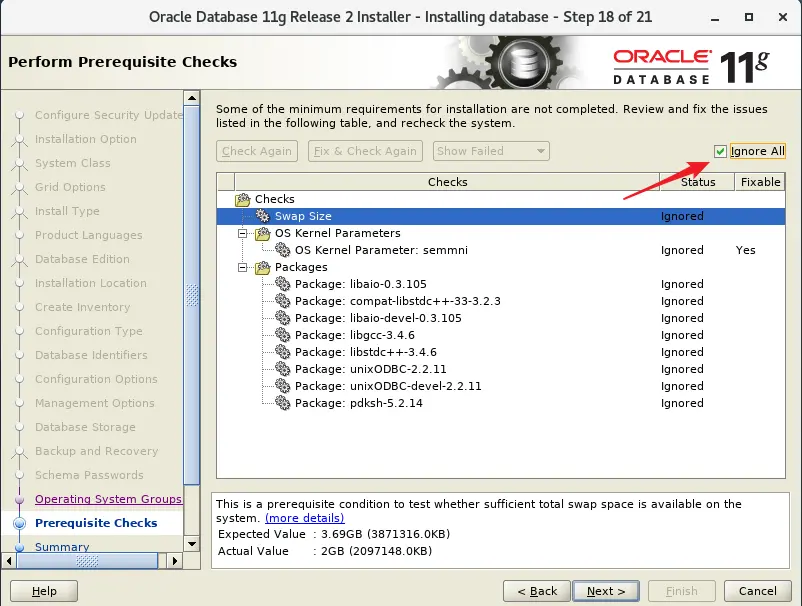The width and height of the screenshot is (802, 606).
Task: Click Schema Passwords step in sidebar
Action: point(89,475)
